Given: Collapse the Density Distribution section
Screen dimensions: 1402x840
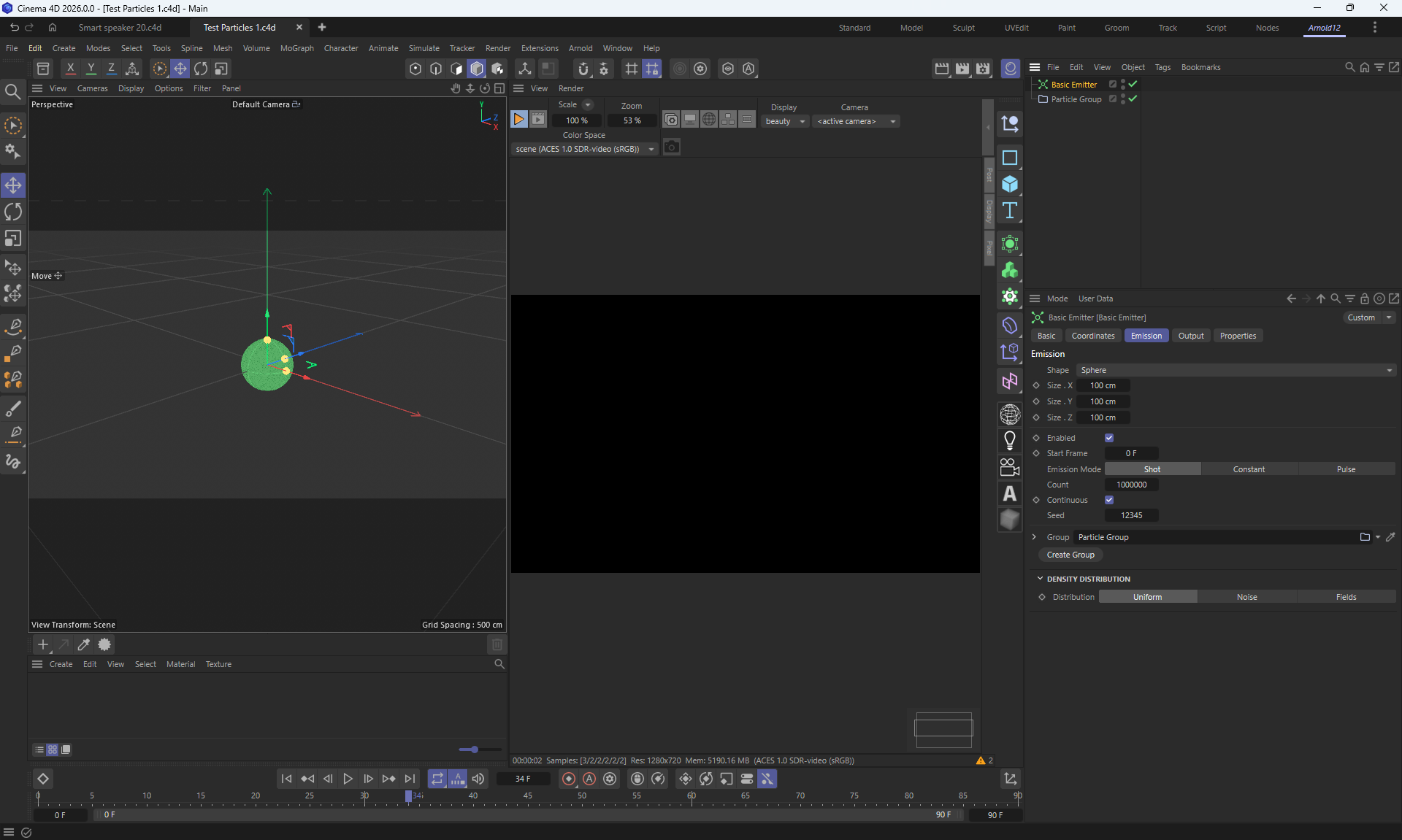Looking at the screenshot, I should [1040, 579].
